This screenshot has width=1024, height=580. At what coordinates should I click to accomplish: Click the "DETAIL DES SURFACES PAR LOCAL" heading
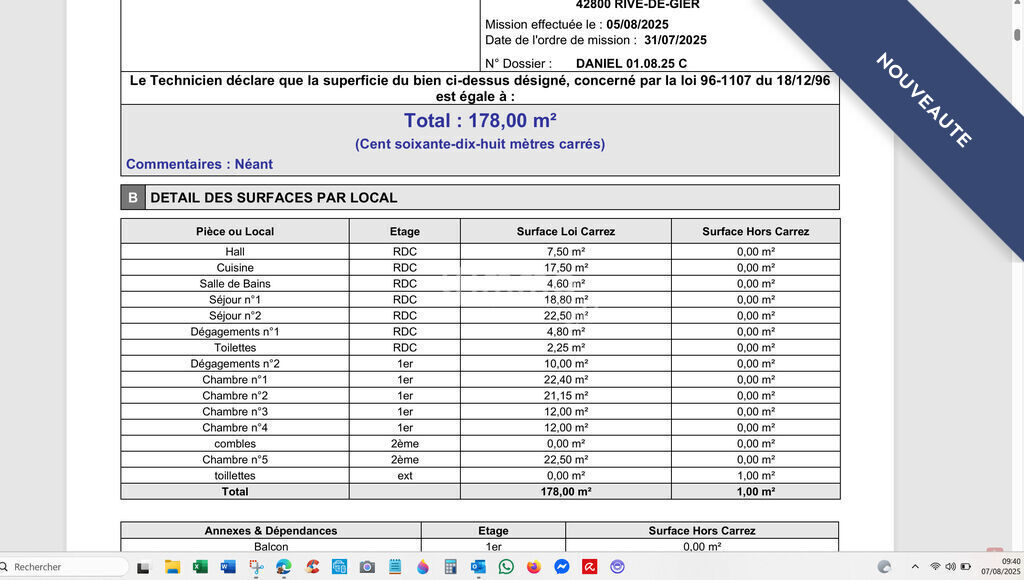coord(274,198)
